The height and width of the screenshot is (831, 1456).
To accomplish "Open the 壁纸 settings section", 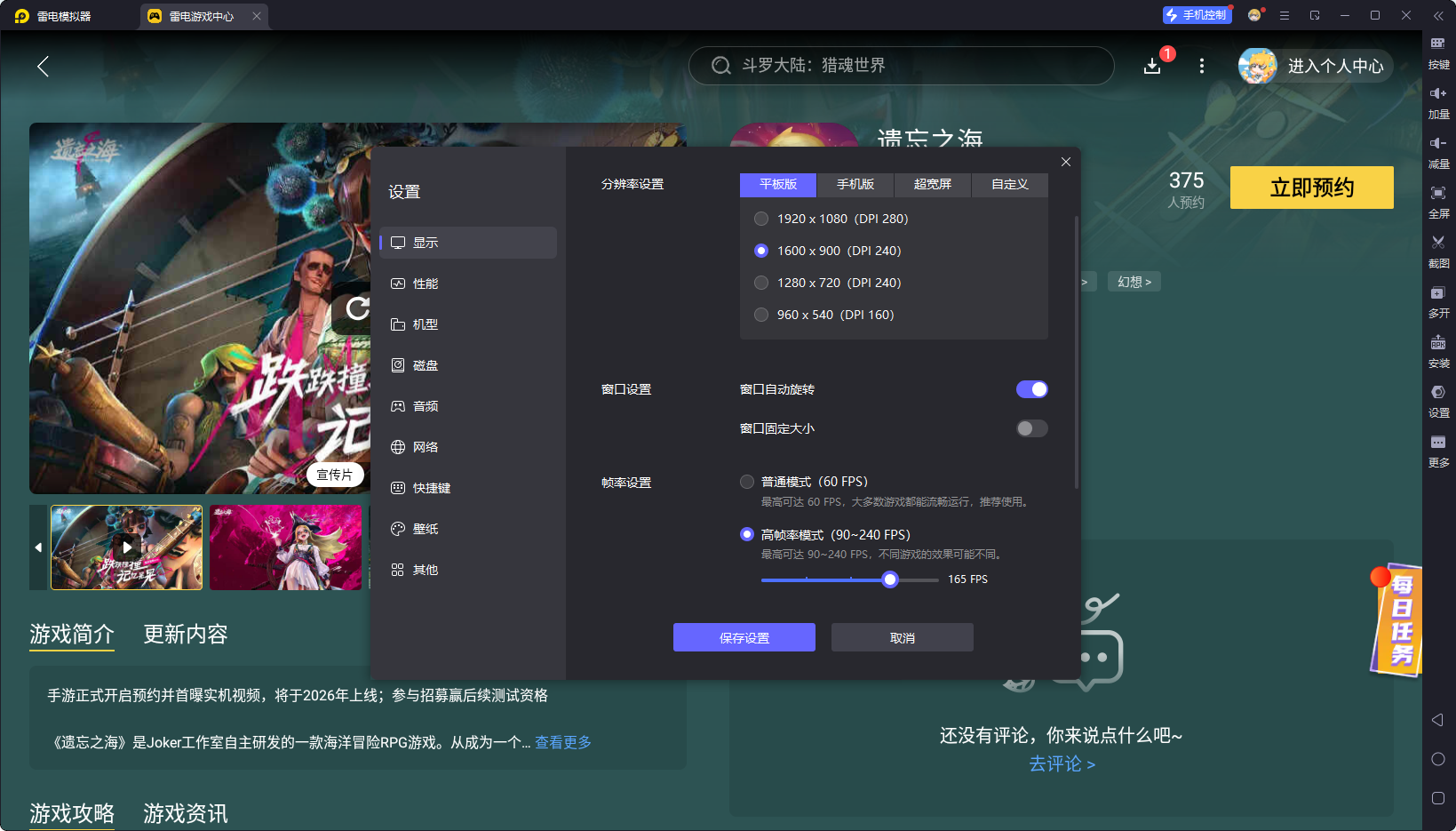I will click(468, 529).
